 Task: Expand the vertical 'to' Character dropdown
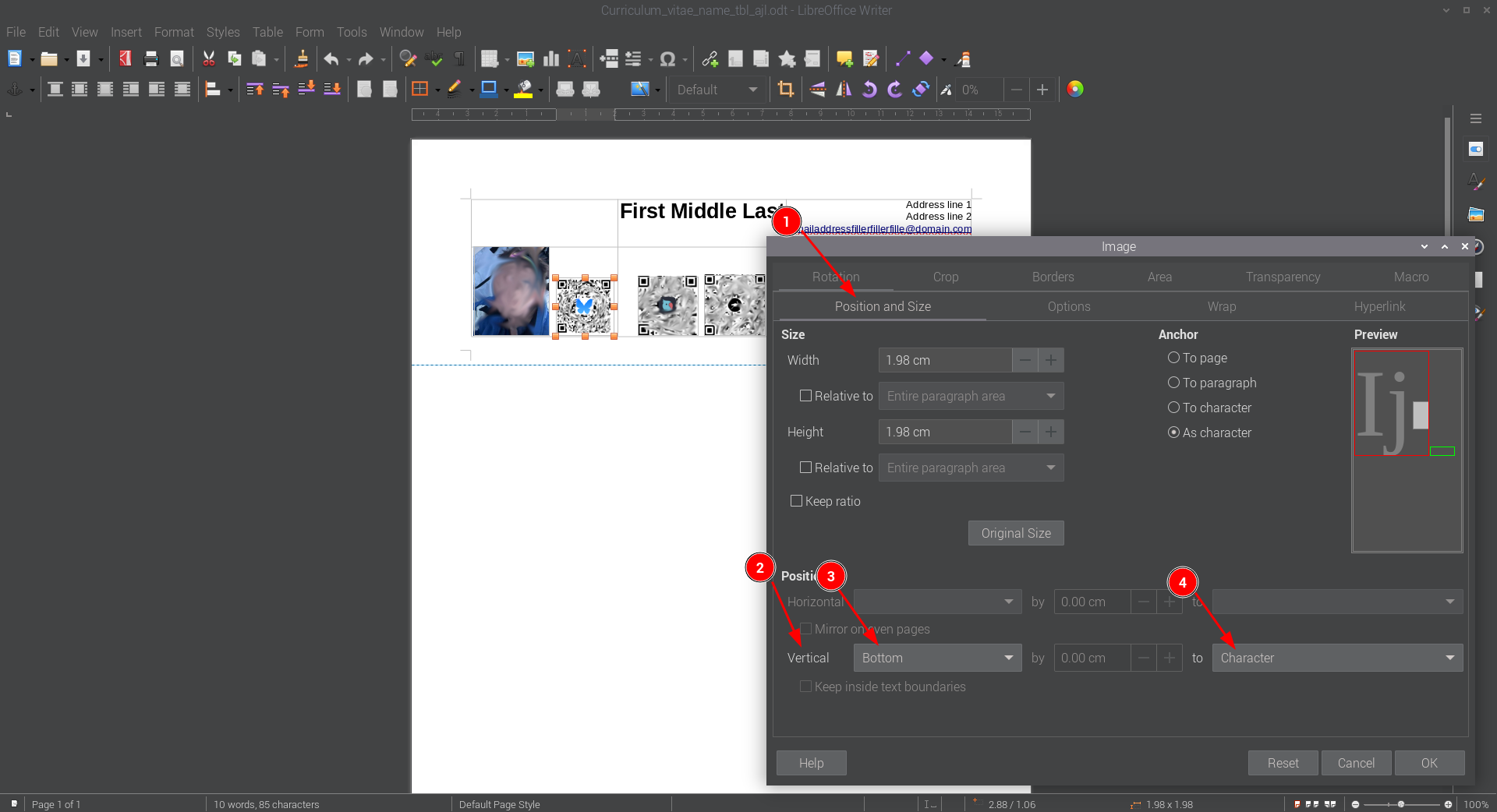click(x=1337, y=658)
